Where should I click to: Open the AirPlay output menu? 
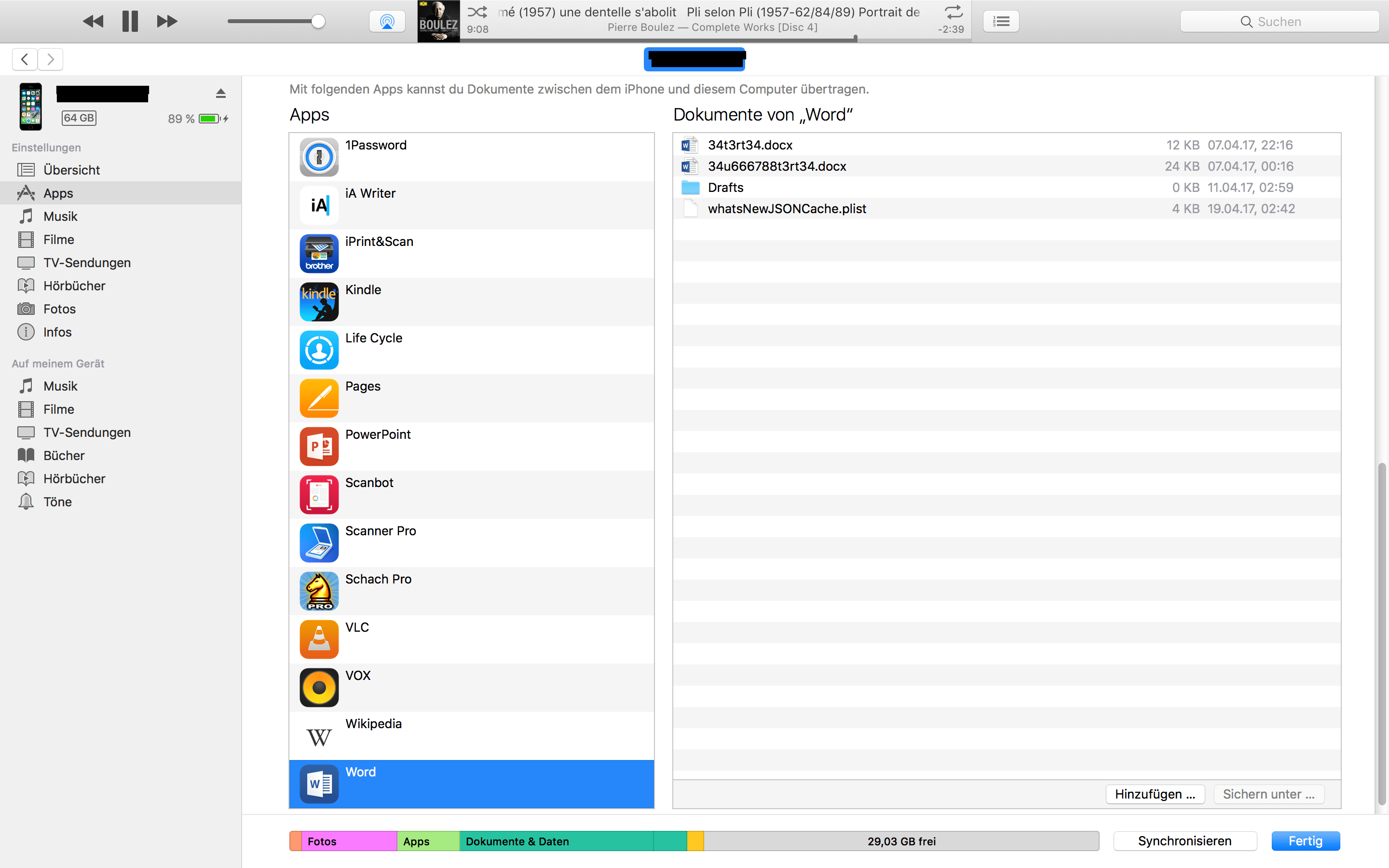(x=387, y=22)
